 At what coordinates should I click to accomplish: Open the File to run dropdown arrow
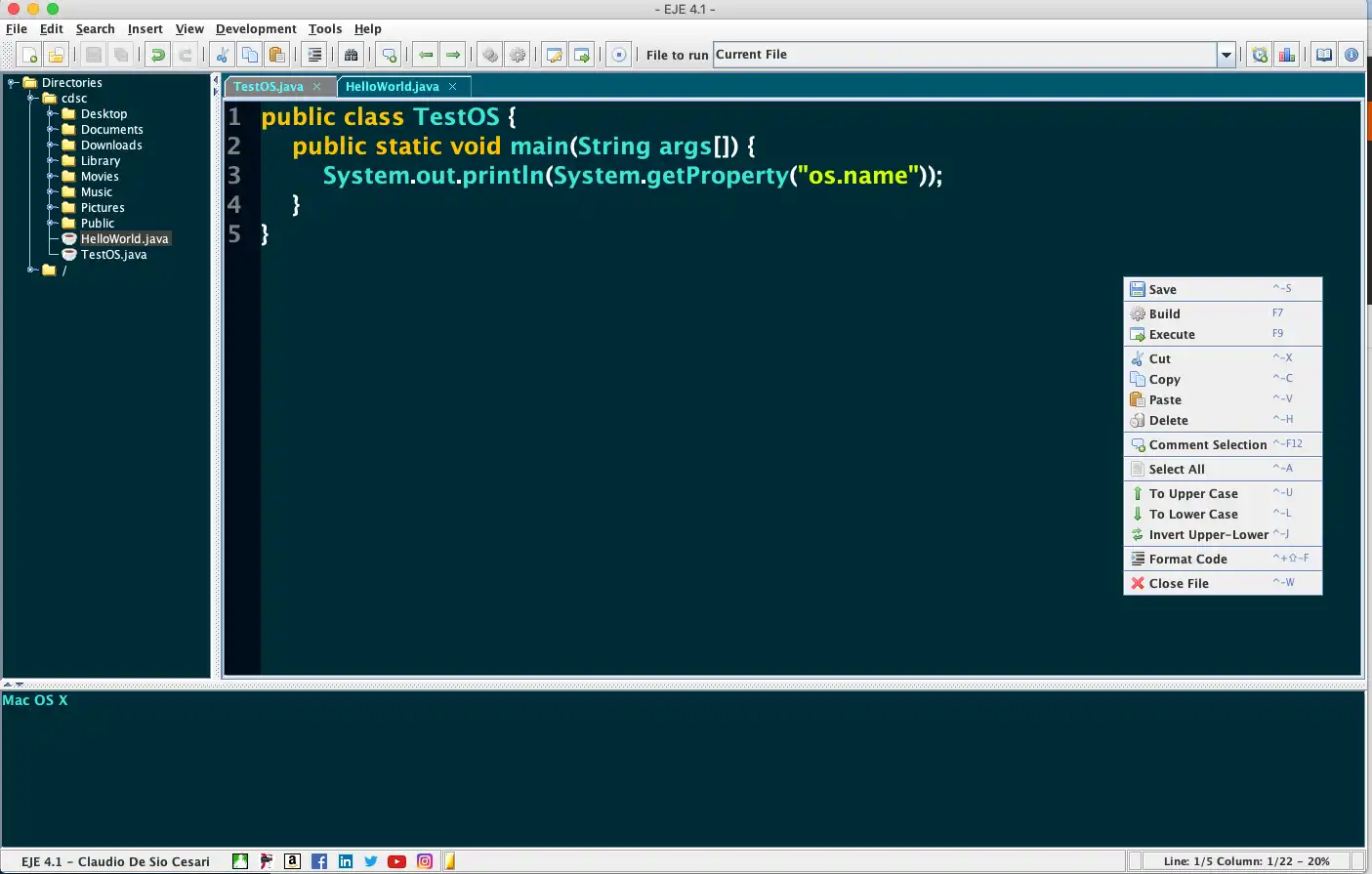1226,56
